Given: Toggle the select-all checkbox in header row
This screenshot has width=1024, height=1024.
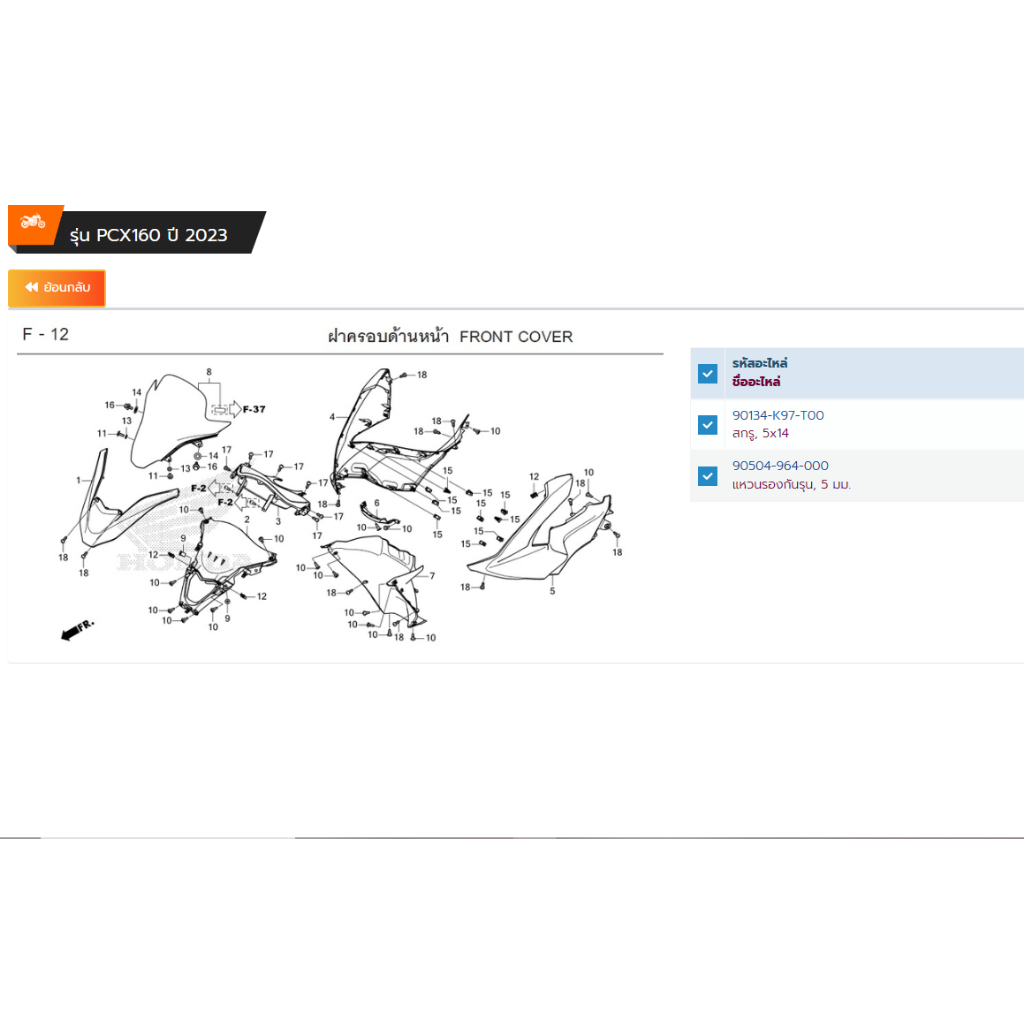Looking at the screenshot, I should click(708, 374).
